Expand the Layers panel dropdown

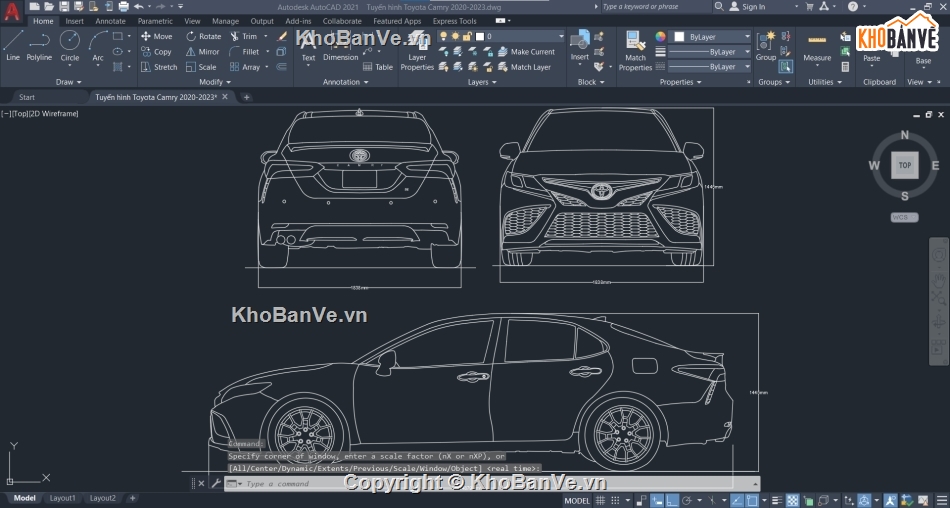point(482,82)
